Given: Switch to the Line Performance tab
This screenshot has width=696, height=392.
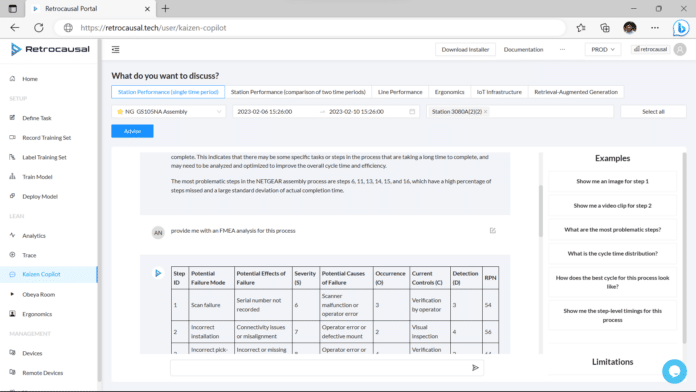Looking at the screenshot, I should (x=400, y=92).
